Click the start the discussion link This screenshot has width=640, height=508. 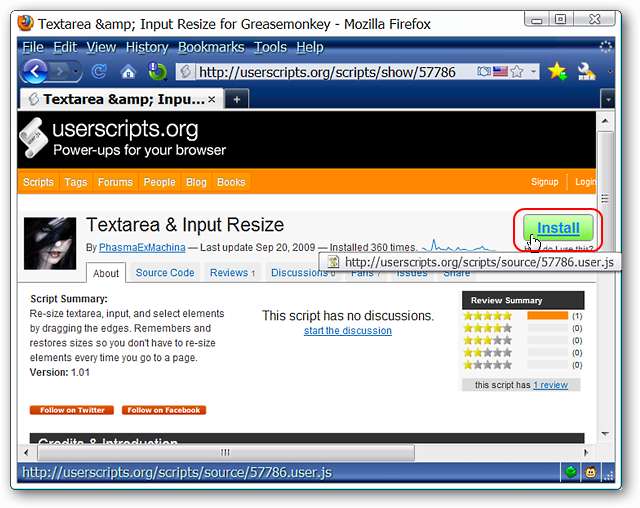point(348,331)
